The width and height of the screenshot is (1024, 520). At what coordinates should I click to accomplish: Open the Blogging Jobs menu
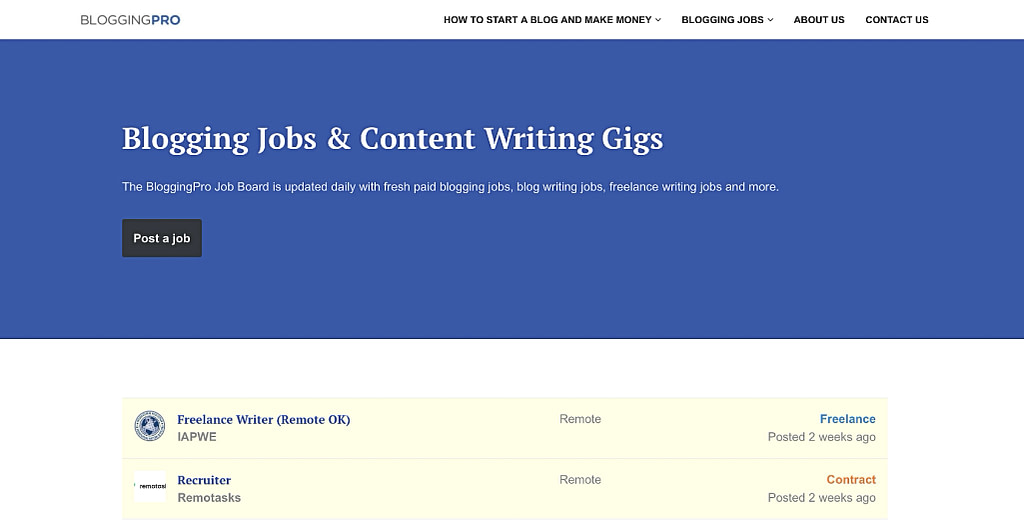722,20
